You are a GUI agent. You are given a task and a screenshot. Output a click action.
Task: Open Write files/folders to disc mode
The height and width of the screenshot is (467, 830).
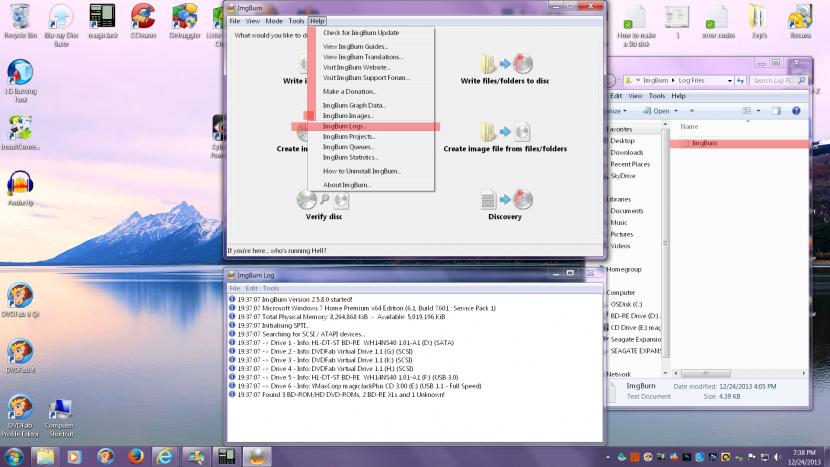coord(504,69)
